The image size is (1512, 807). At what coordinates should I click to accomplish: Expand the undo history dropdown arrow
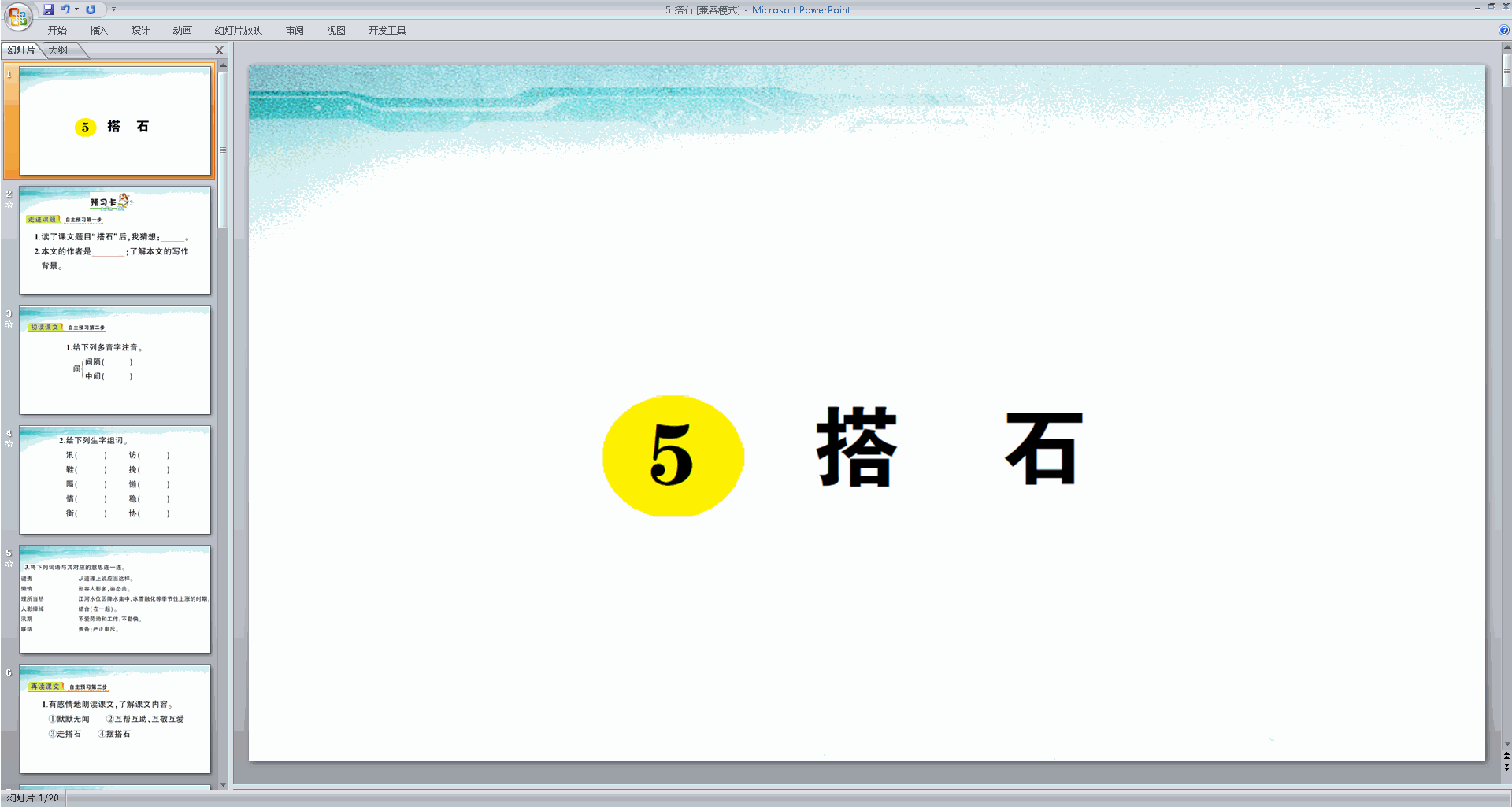(76, 9)
